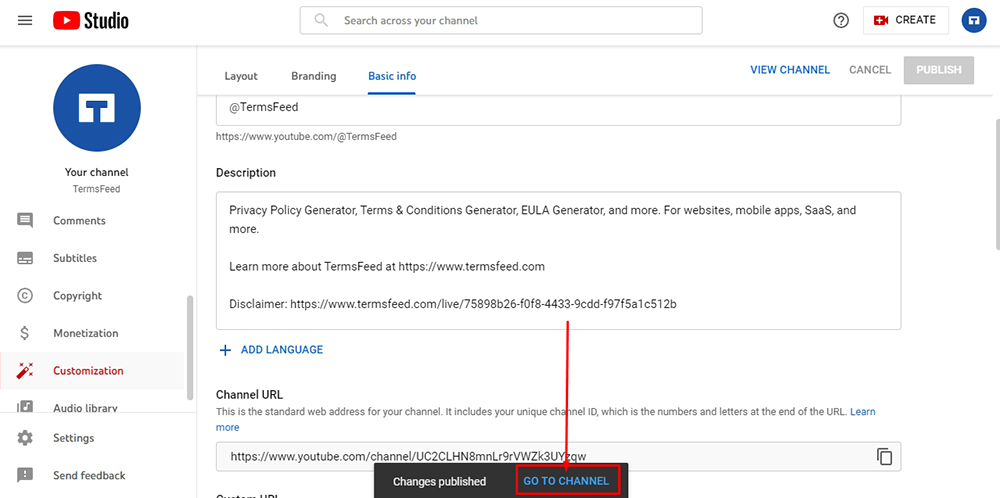
Task: Open Customization in the sidebar
Action: coord(92,370)
